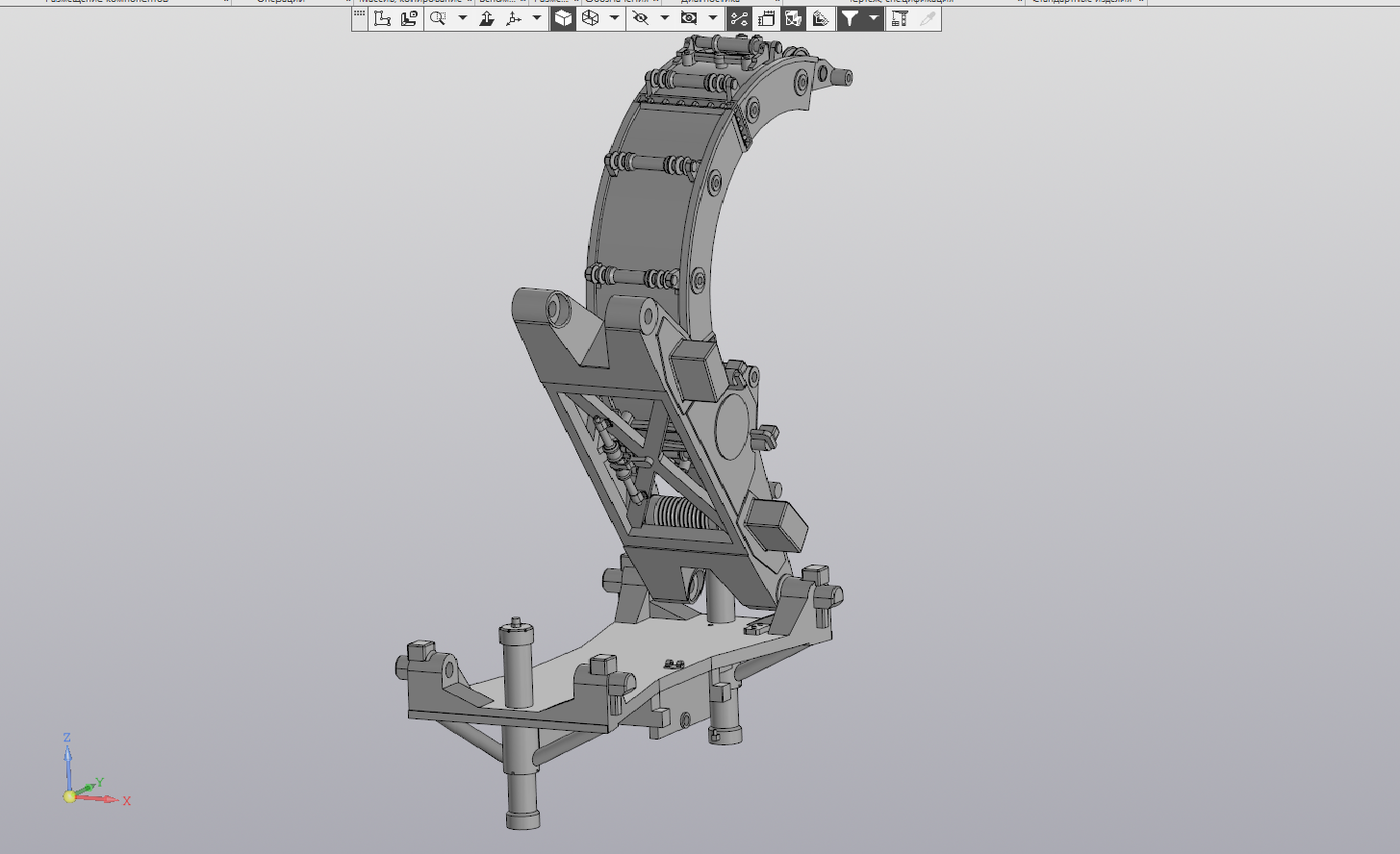Click the coil spring in the 3D model
1400x854 pixels.
pos(681,515)
